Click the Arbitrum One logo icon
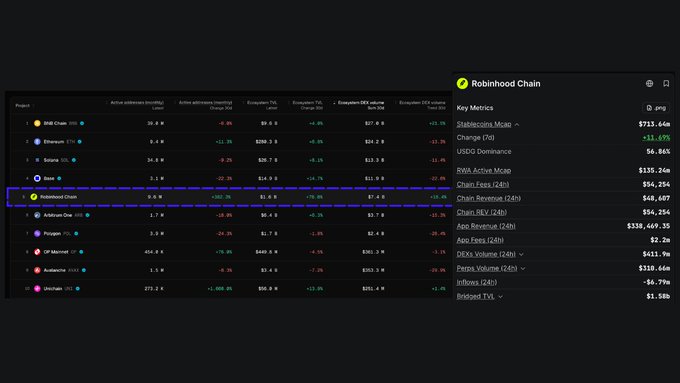680x383 pixels. click(37, 215)
